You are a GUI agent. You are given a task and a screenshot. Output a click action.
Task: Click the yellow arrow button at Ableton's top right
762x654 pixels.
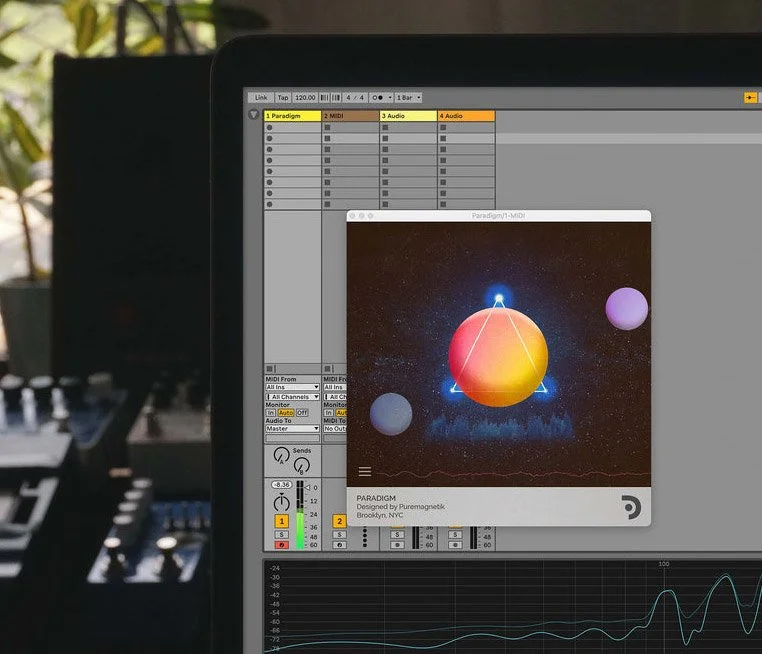click(x=750, y=98)
